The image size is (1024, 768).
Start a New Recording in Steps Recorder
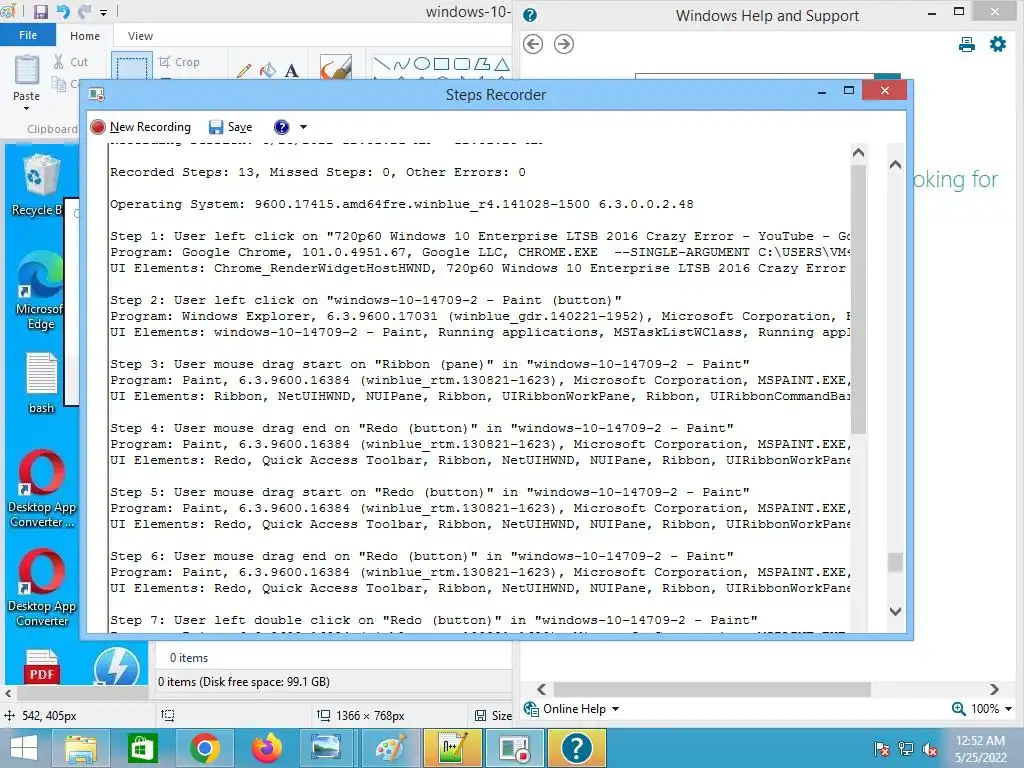tap(141, 127)
